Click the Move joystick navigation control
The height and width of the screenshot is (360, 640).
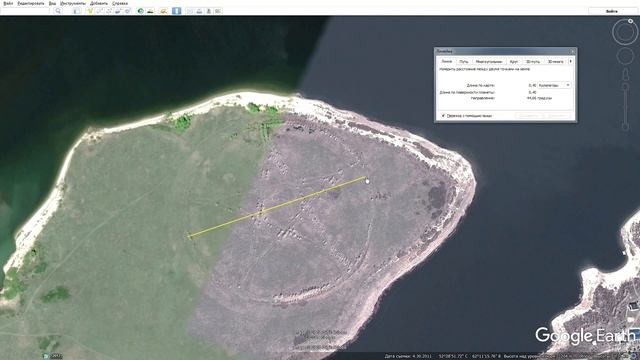pos(625,56)
